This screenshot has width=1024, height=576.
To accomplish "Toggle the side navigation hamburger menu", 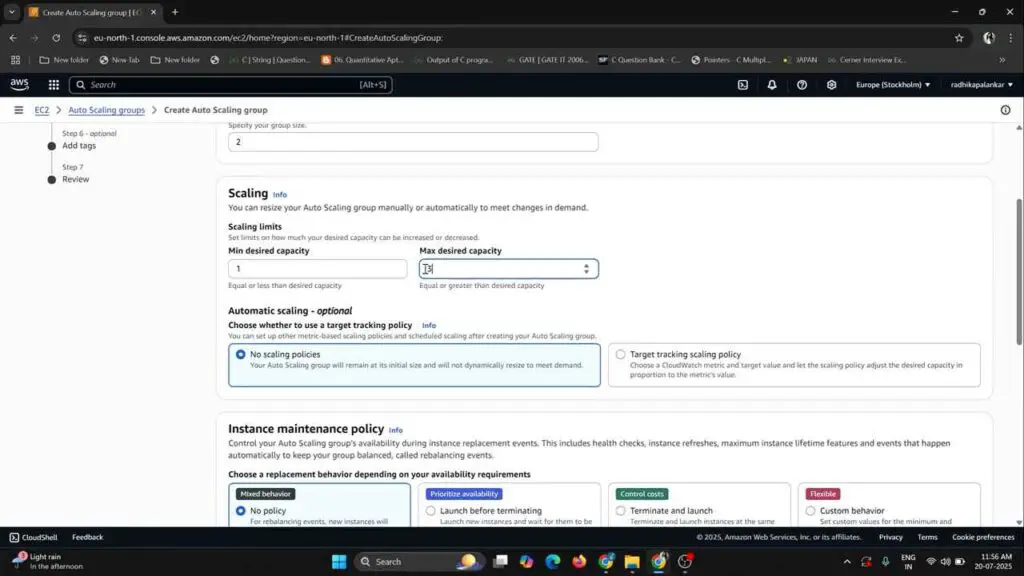I will click(x=18, y=110).
